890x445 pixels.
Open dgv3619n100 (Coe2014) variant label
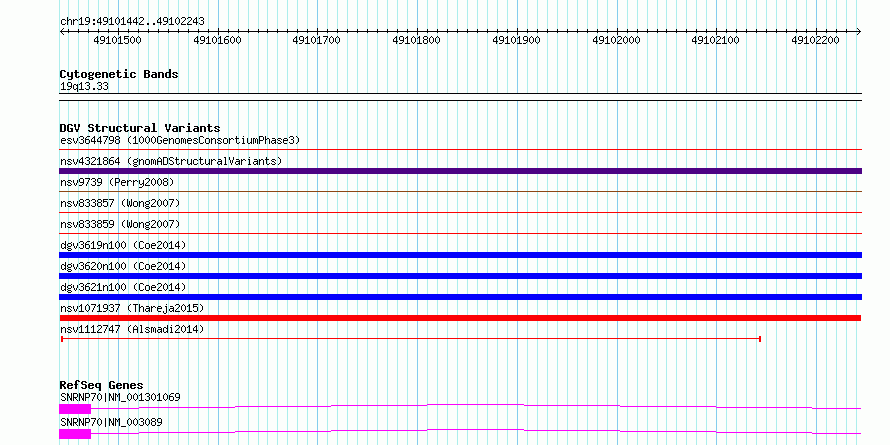[123, 245]
